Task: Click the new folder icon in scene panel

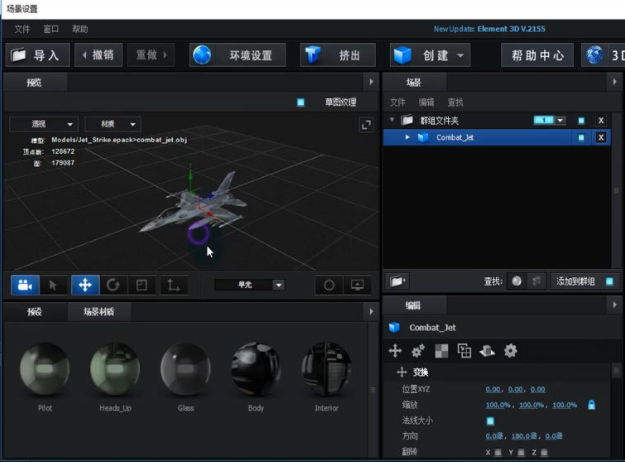Action: point(398,281)
